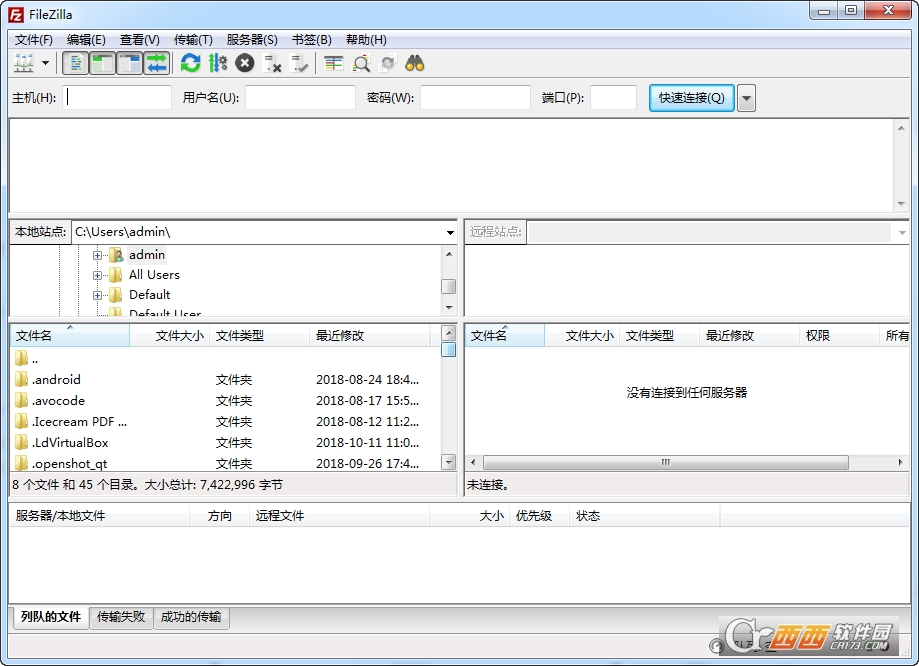Click inside the 主机(H) input field
Screen dimensions: 919x666
pyautogui.click(x=118, y=97)
